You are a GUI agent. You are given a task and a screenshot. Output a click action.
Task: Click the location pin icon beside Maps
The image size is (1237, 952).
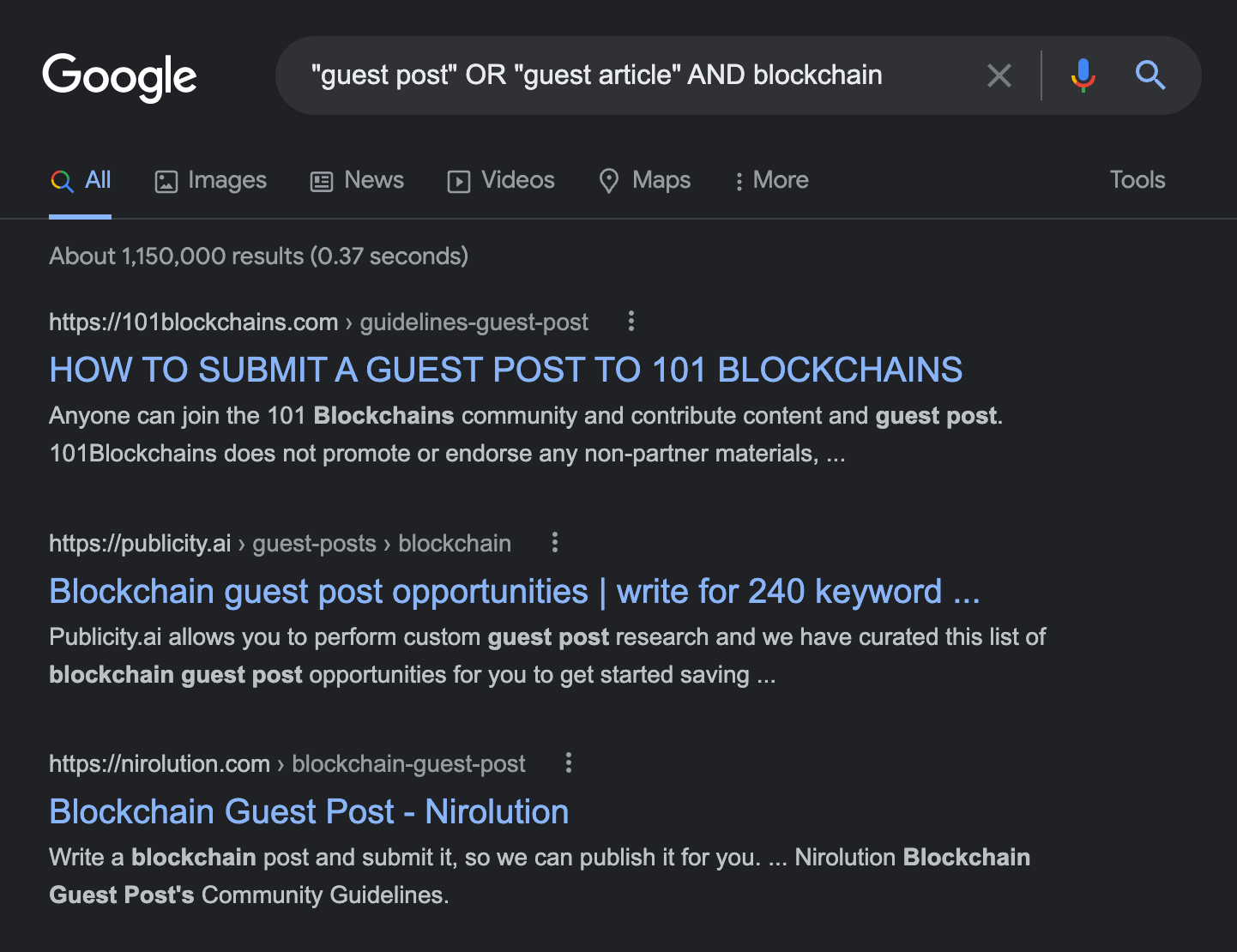(609, 181)
